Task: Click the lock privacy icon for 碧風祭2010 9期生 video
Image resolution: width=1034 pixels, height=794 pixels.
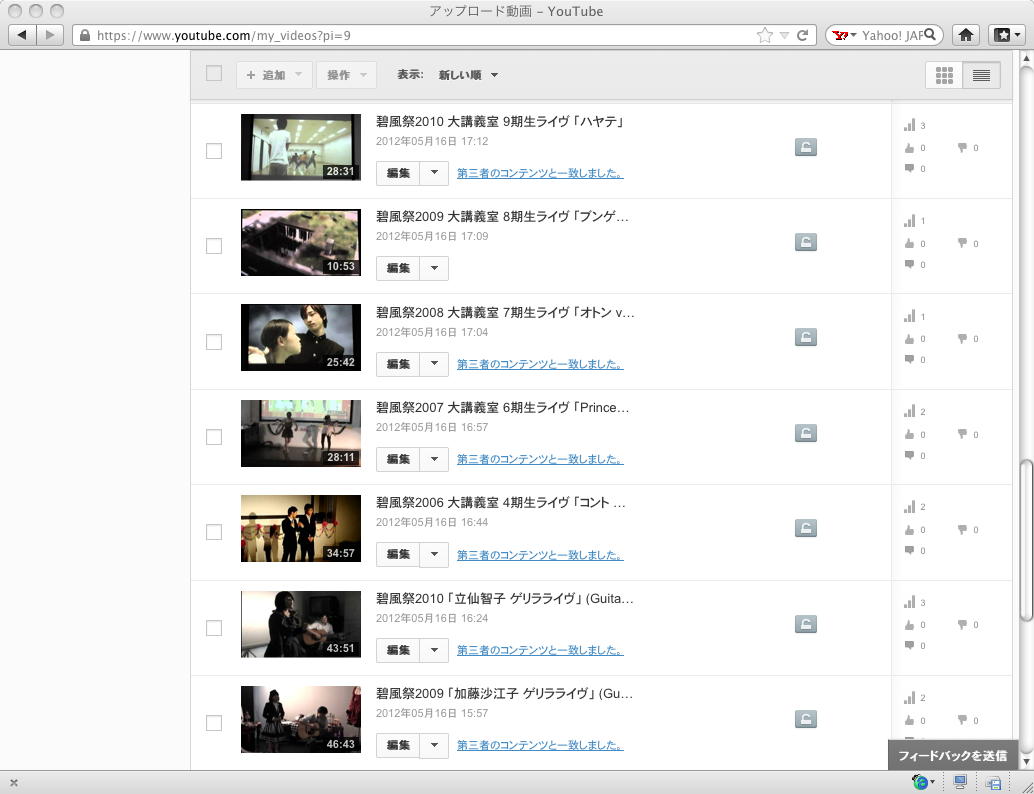Action: click(805, 147)
